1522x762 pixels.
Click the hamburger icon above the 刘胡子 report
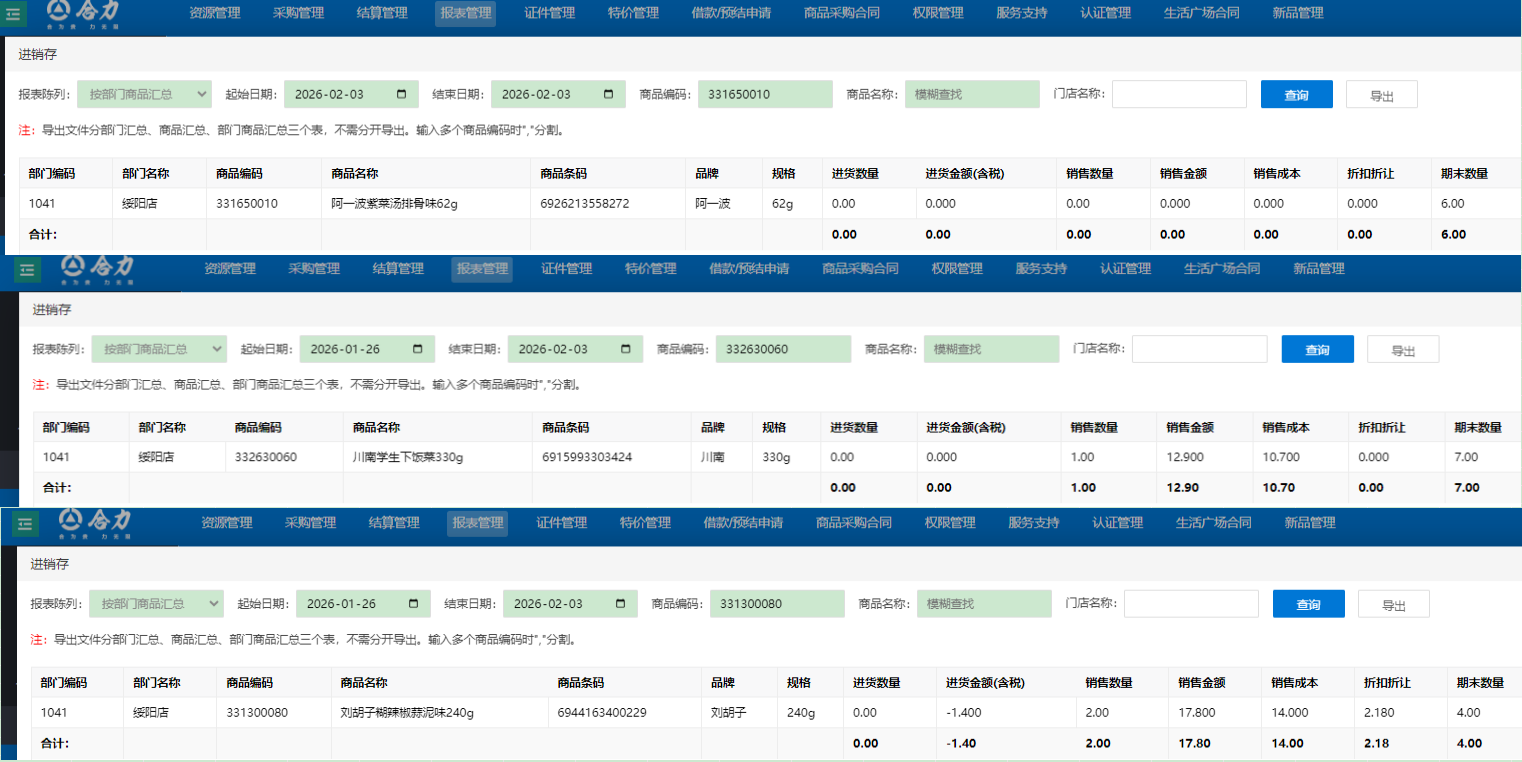click(x=25, y=523)
